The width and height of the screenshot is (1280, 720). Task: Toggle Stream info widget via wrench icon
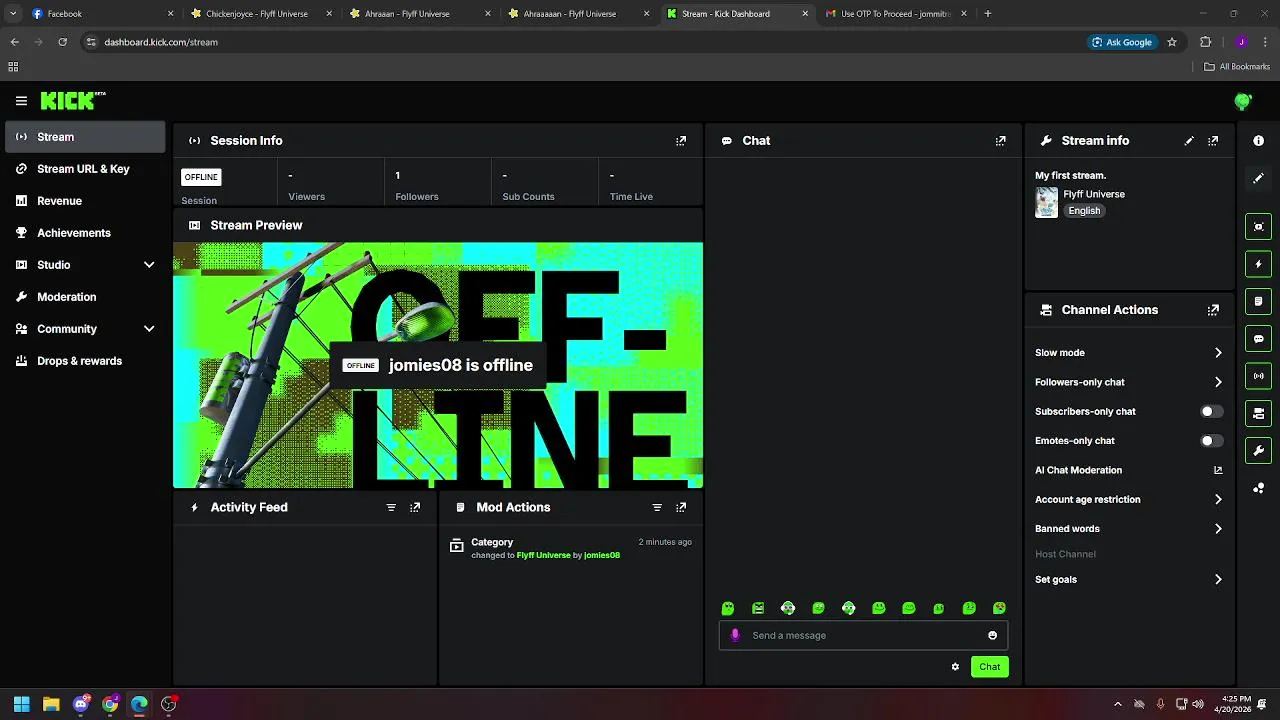coord(1259,451)
